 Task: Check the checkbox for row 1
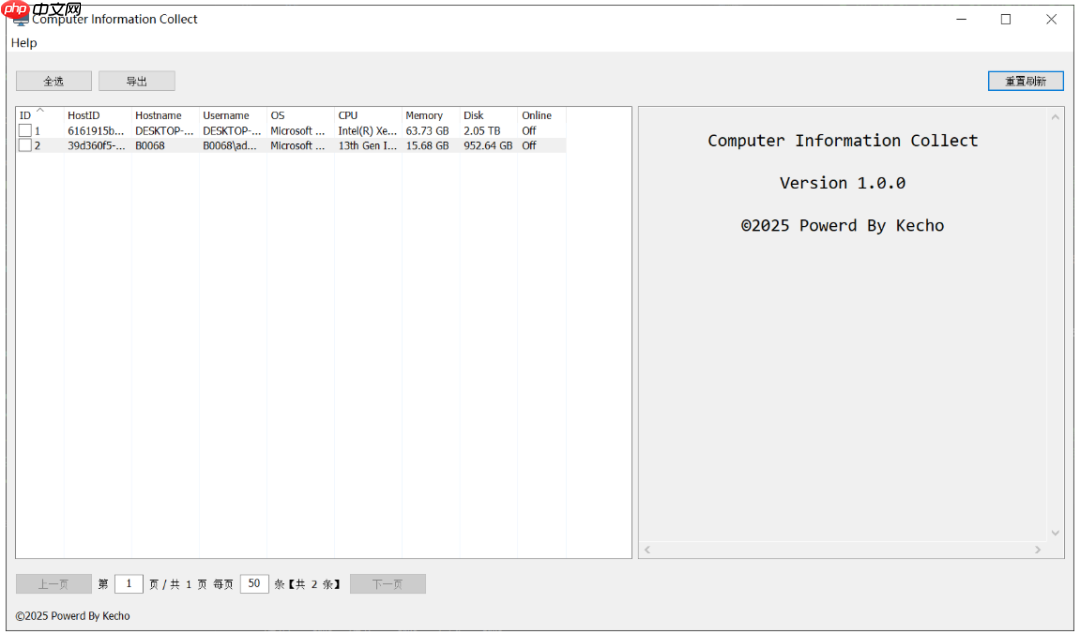24,130
